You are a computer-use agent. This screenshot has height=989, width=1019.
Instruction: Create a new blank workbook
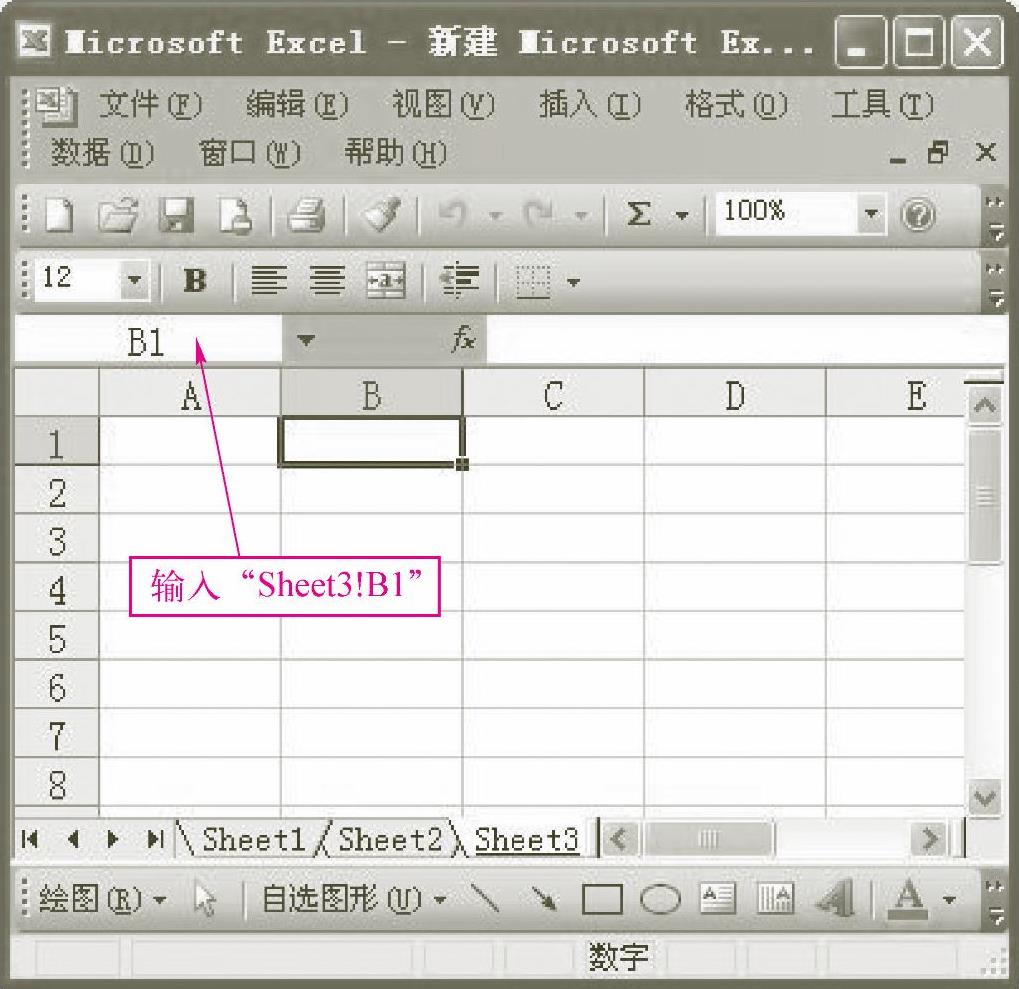59,214
